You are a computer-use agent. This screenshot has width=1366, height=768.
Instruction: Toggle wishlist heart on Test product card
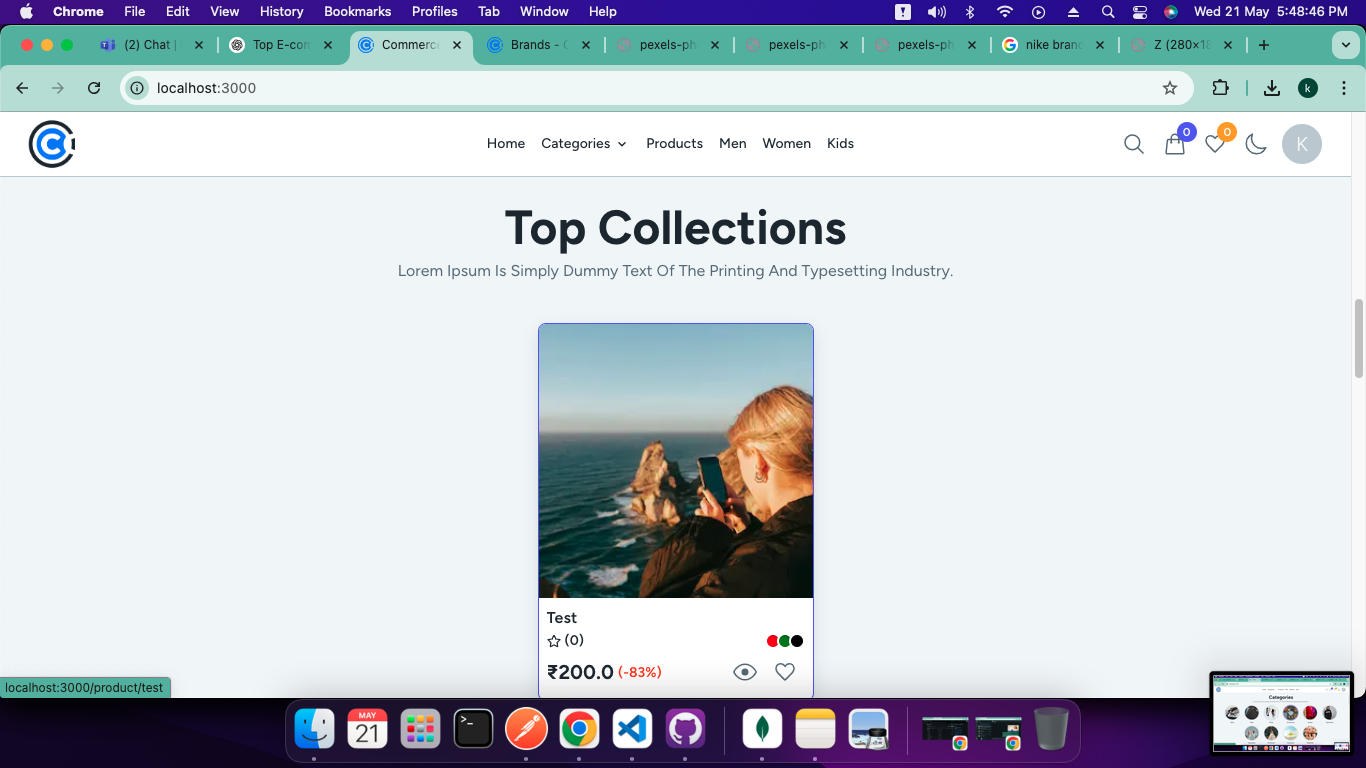tap(785, 672)
